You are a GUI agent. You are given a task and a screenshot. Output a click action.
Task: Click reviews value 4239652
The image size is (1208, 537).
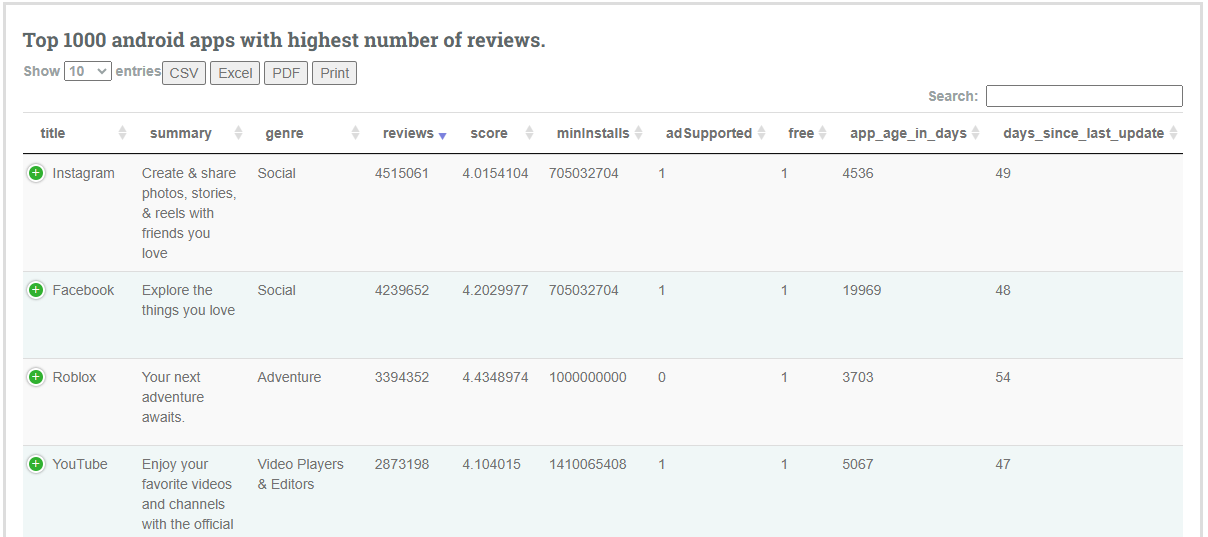coord(402,290)
